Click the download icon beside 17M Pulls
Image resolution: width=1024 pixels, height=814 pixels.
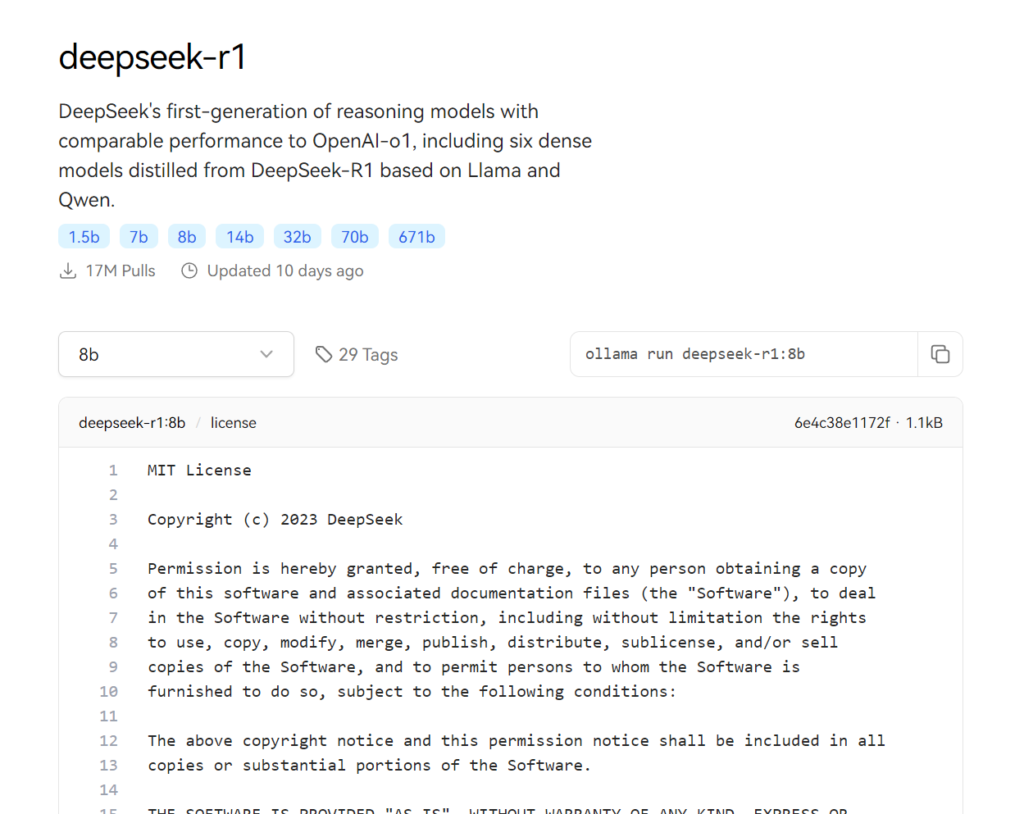(x=68, y=271)
